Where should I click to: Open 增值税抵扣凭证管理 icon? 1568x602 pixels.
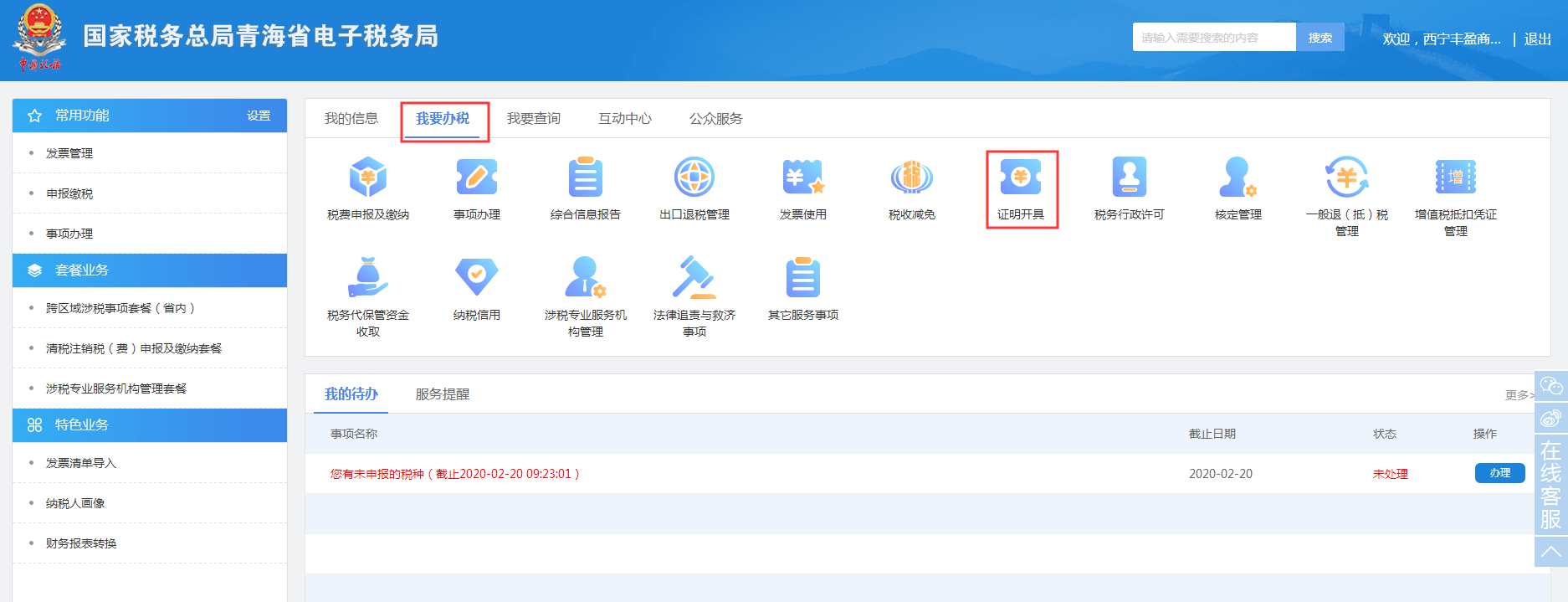click(x=1456, y=178)
